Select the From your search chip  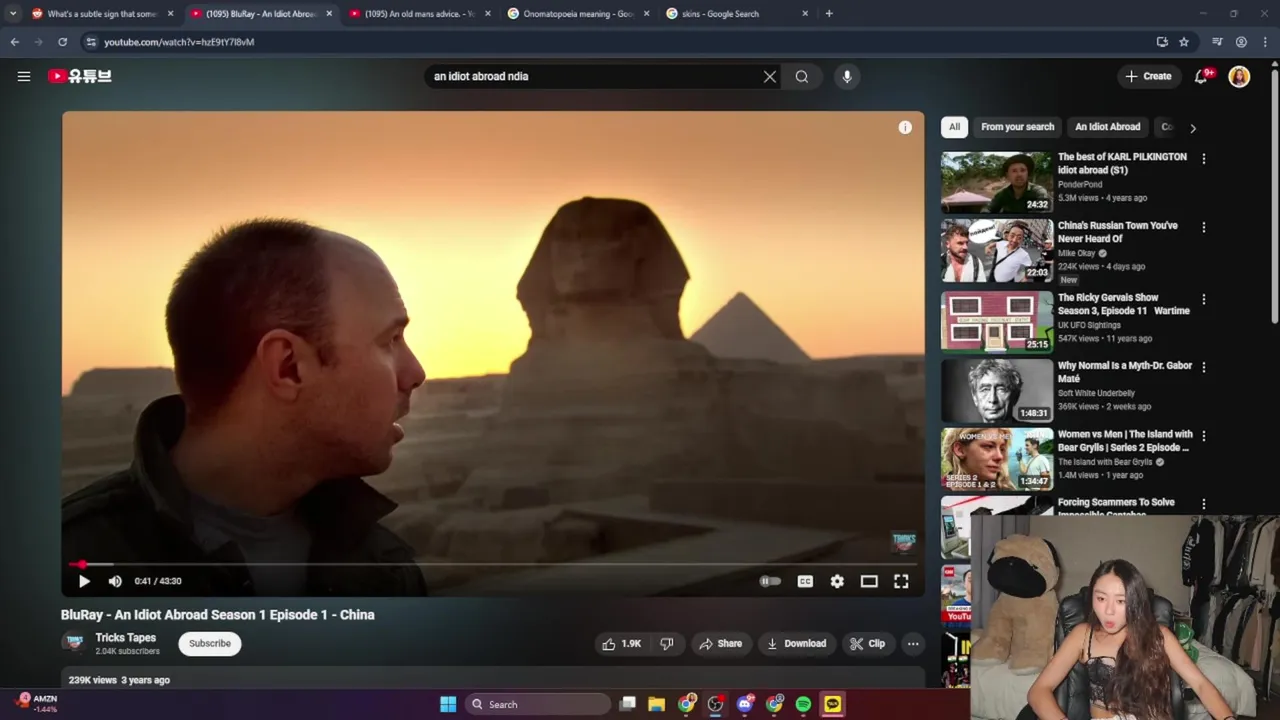click(1017, 127)
